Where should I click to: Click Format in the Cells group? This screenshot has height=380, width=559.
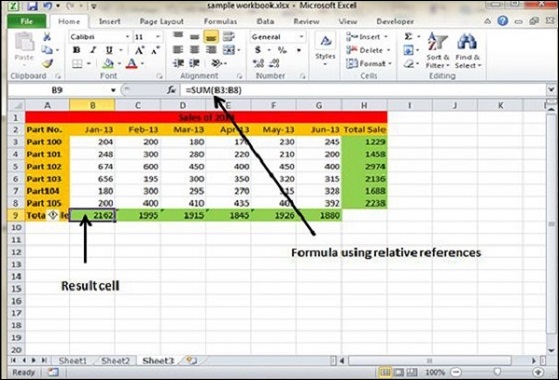368,64
